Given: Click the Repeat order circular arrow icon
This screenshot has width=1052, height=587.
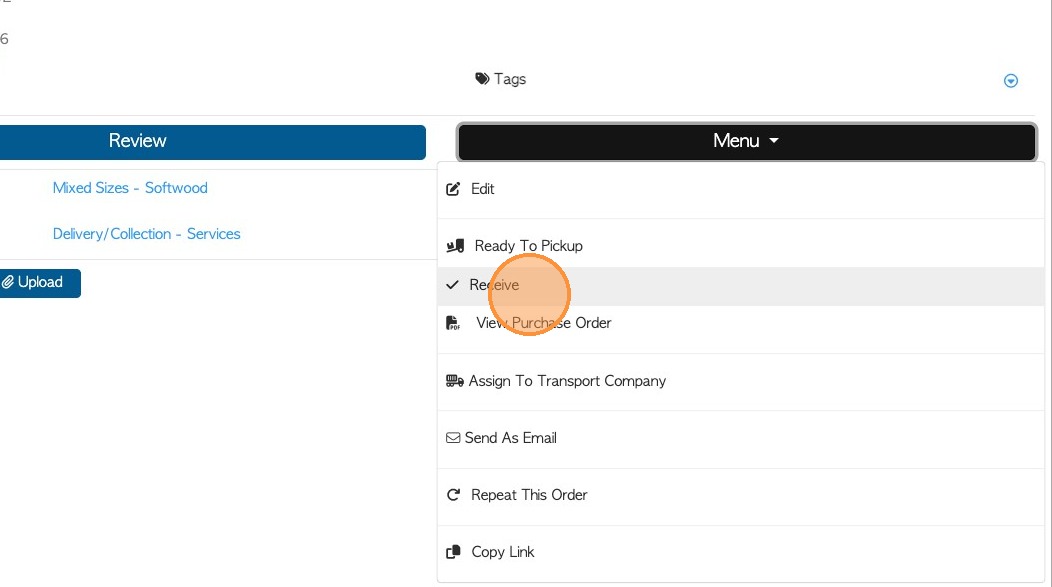Looking at the screenshot, I should [453, 495].
